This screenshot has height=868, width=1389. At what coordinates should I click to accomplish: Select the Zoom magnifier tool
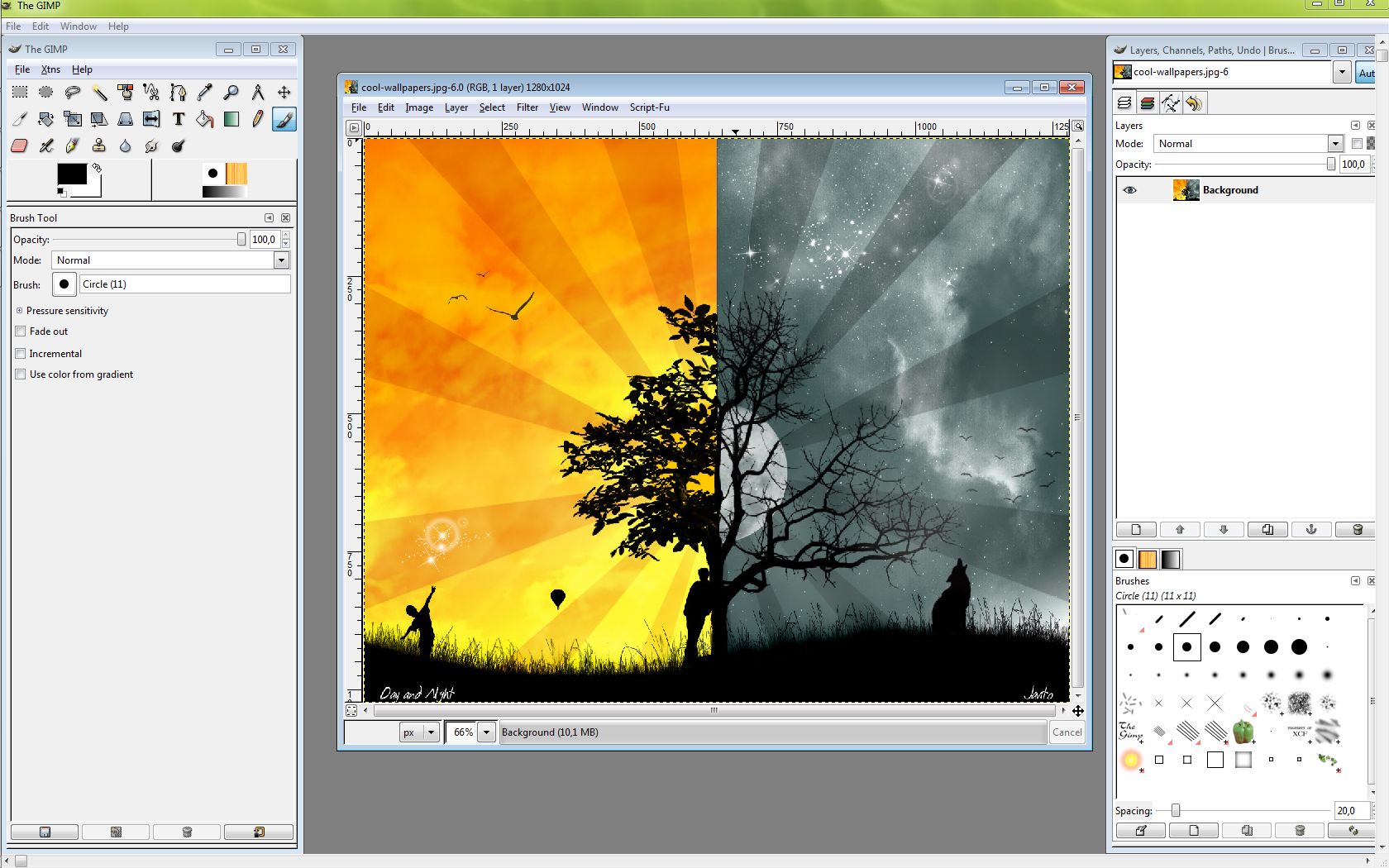231,93
